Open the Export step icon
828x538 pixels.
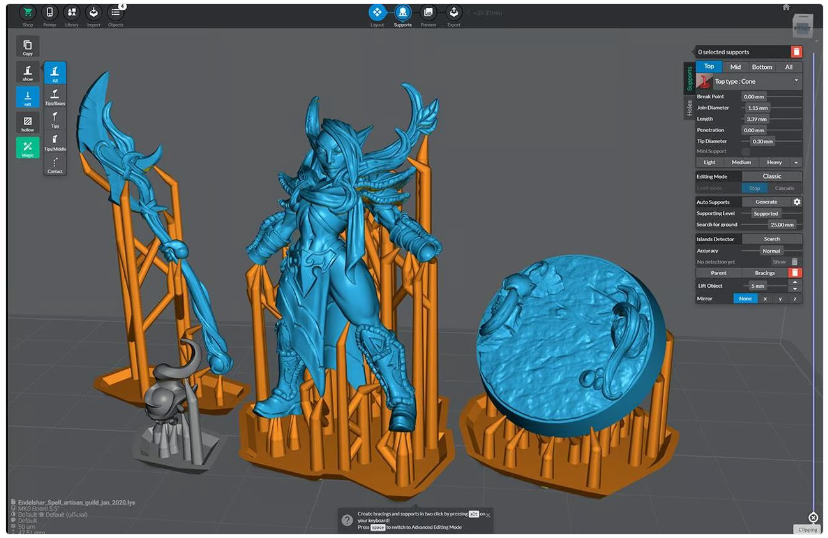[454, 13]
